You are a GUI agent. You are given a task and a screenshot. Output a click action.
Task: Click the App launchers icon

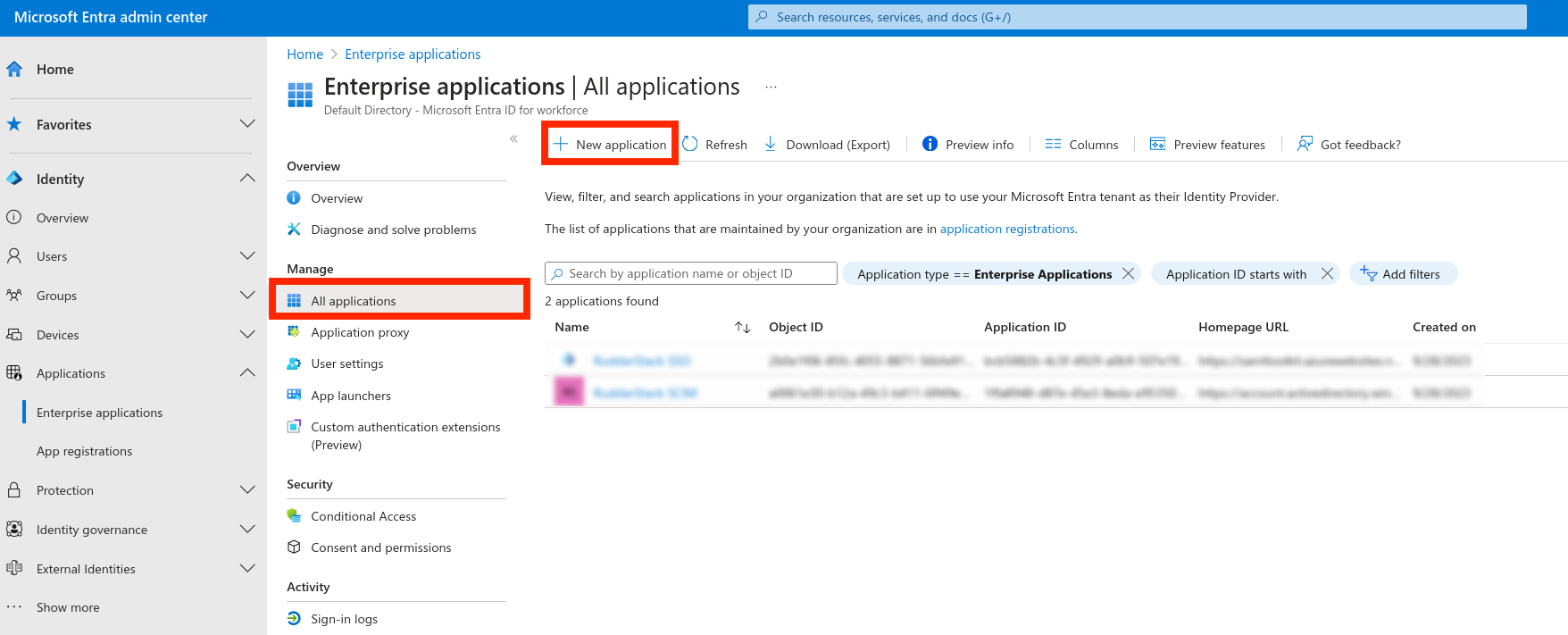tap(294, 395)
